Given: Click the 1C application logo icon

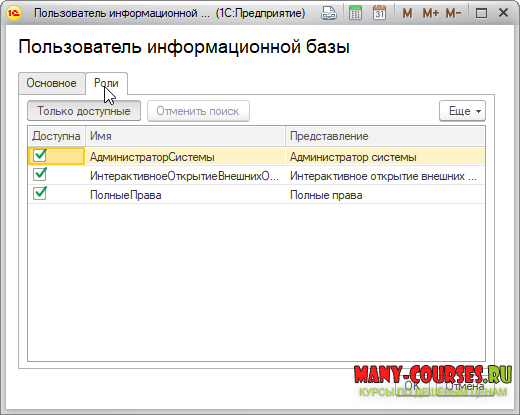Looking at the screenshot, I should click(x=14, y=13).
